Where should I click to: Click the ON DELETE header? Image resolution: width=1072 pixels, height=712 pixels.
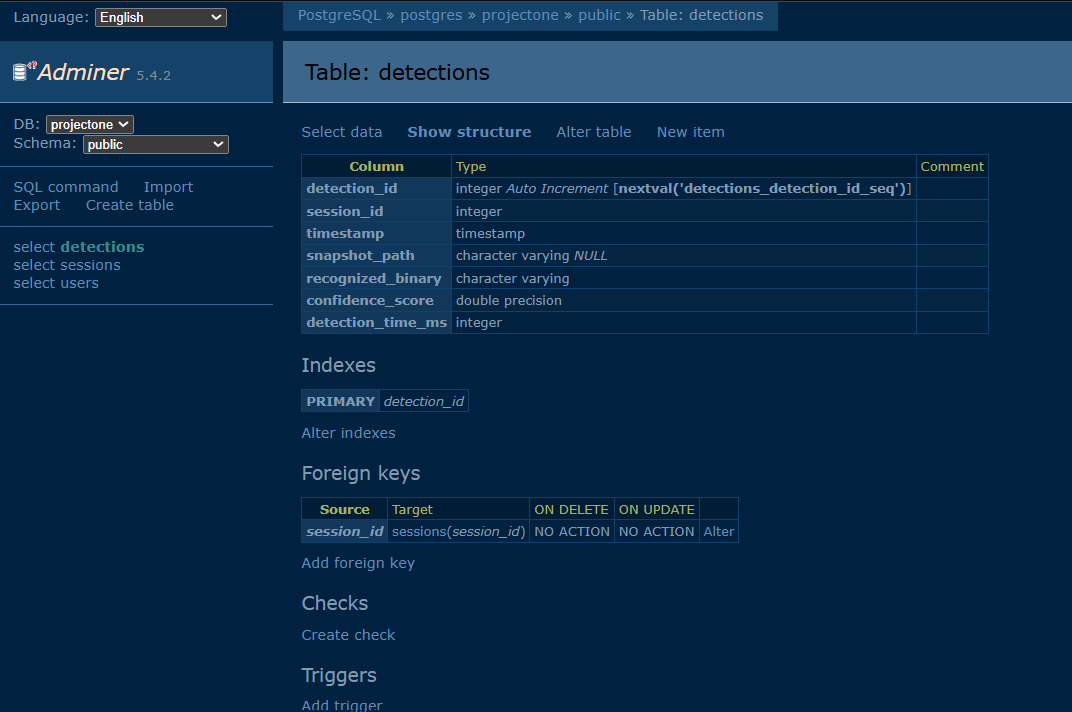(572, 510)
